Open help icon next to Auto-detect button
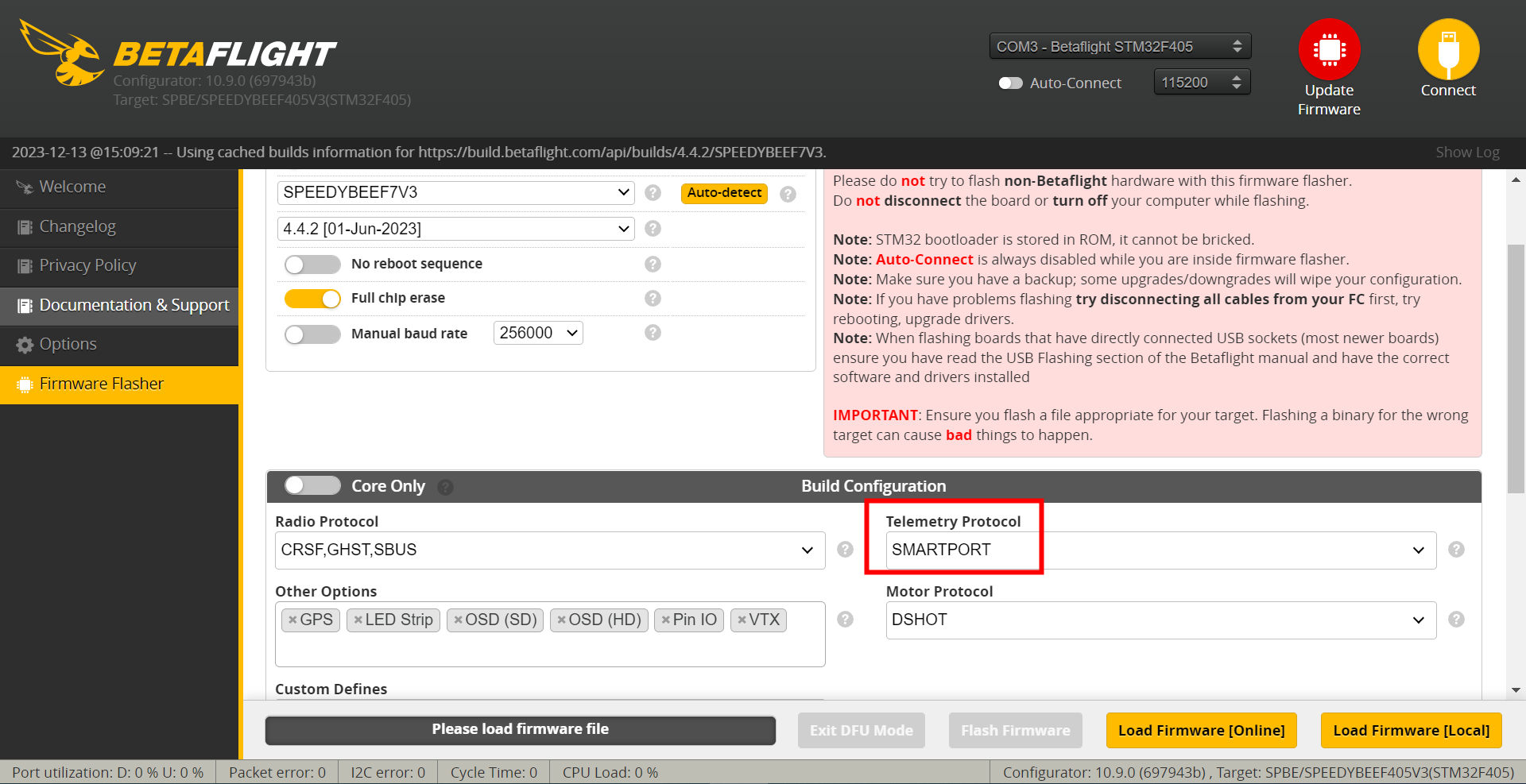Screen dimensions: 1526x784 [788, 194]
